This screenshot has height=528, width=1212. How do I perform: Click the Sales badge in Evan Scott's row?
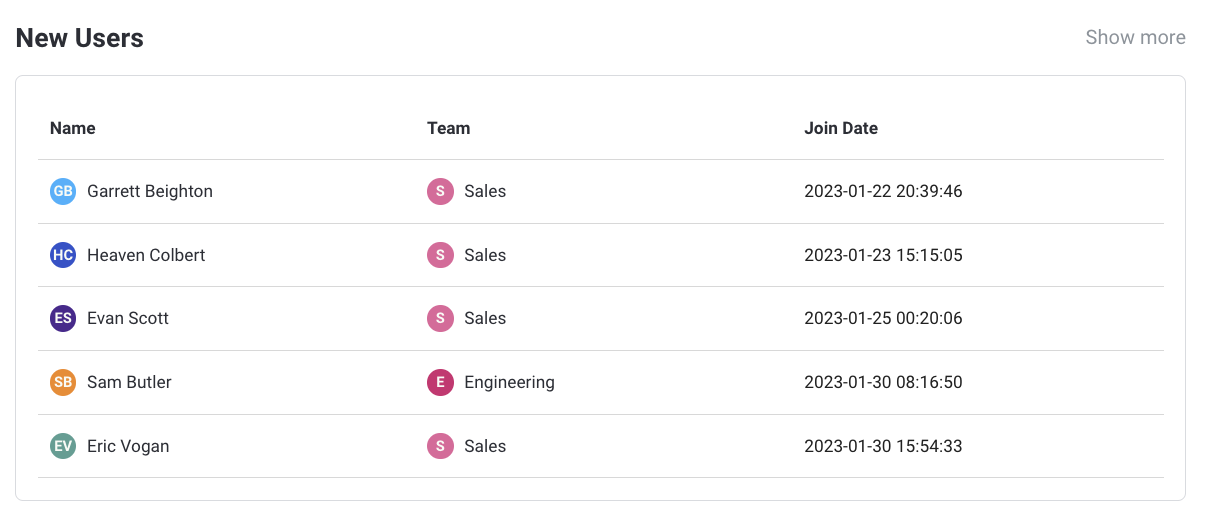coord(440,318)
